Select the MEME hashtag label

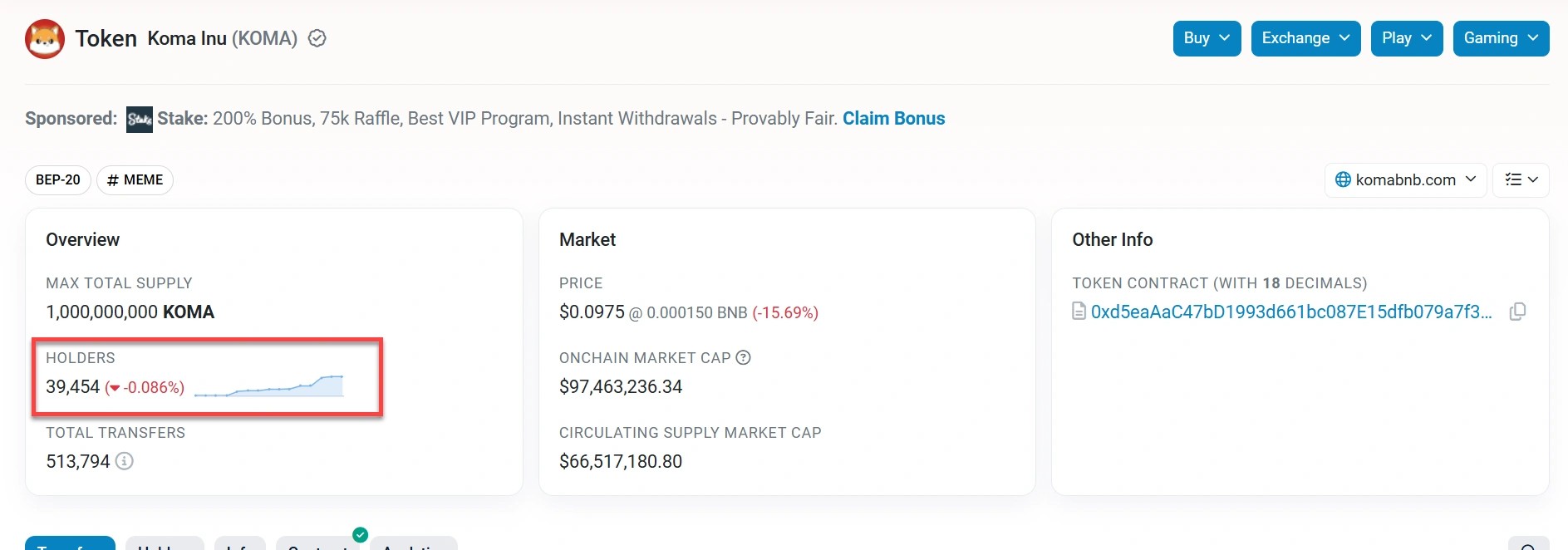point(135,179)
